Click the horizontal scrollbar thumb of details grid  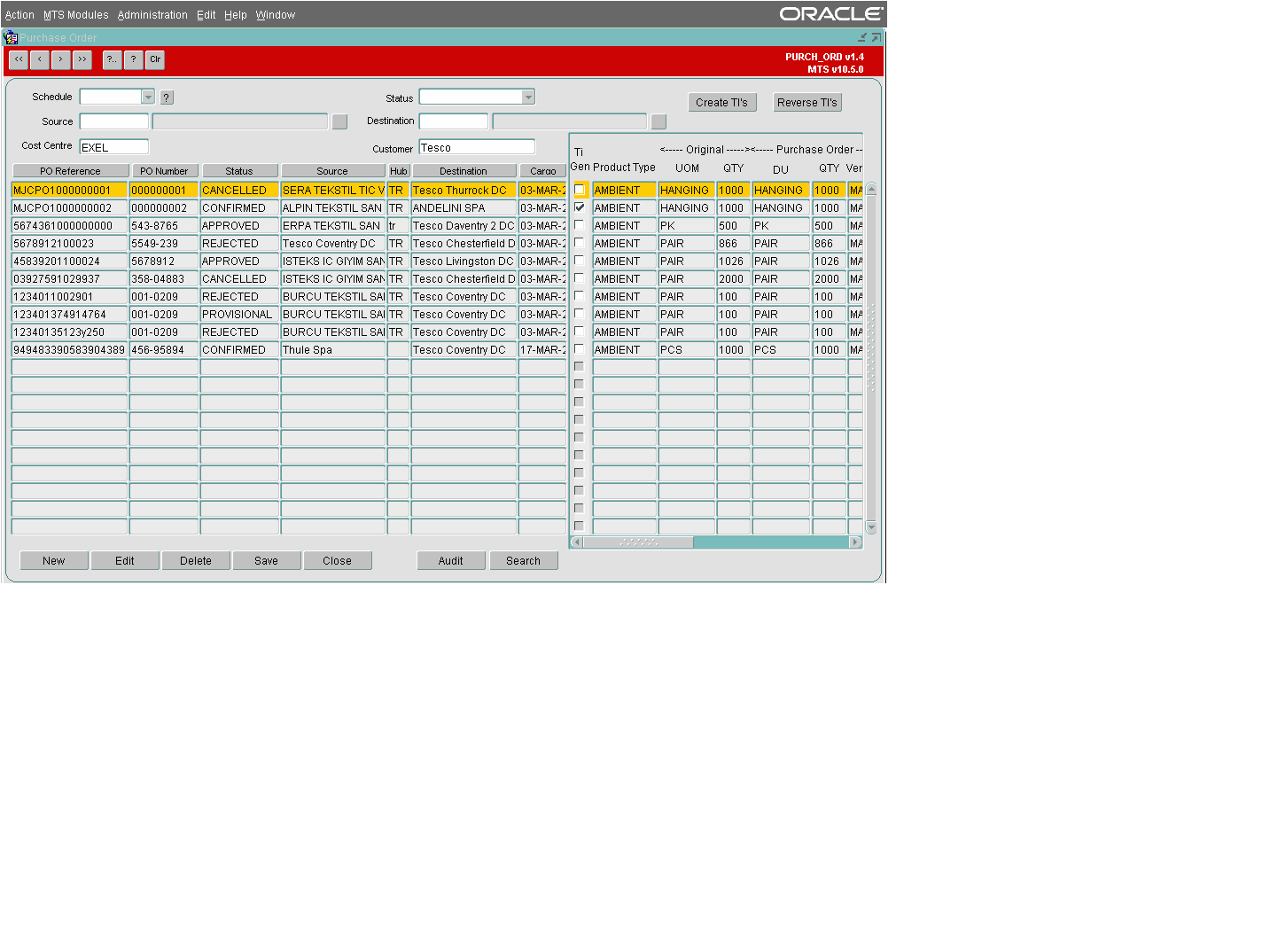[639, 542]
